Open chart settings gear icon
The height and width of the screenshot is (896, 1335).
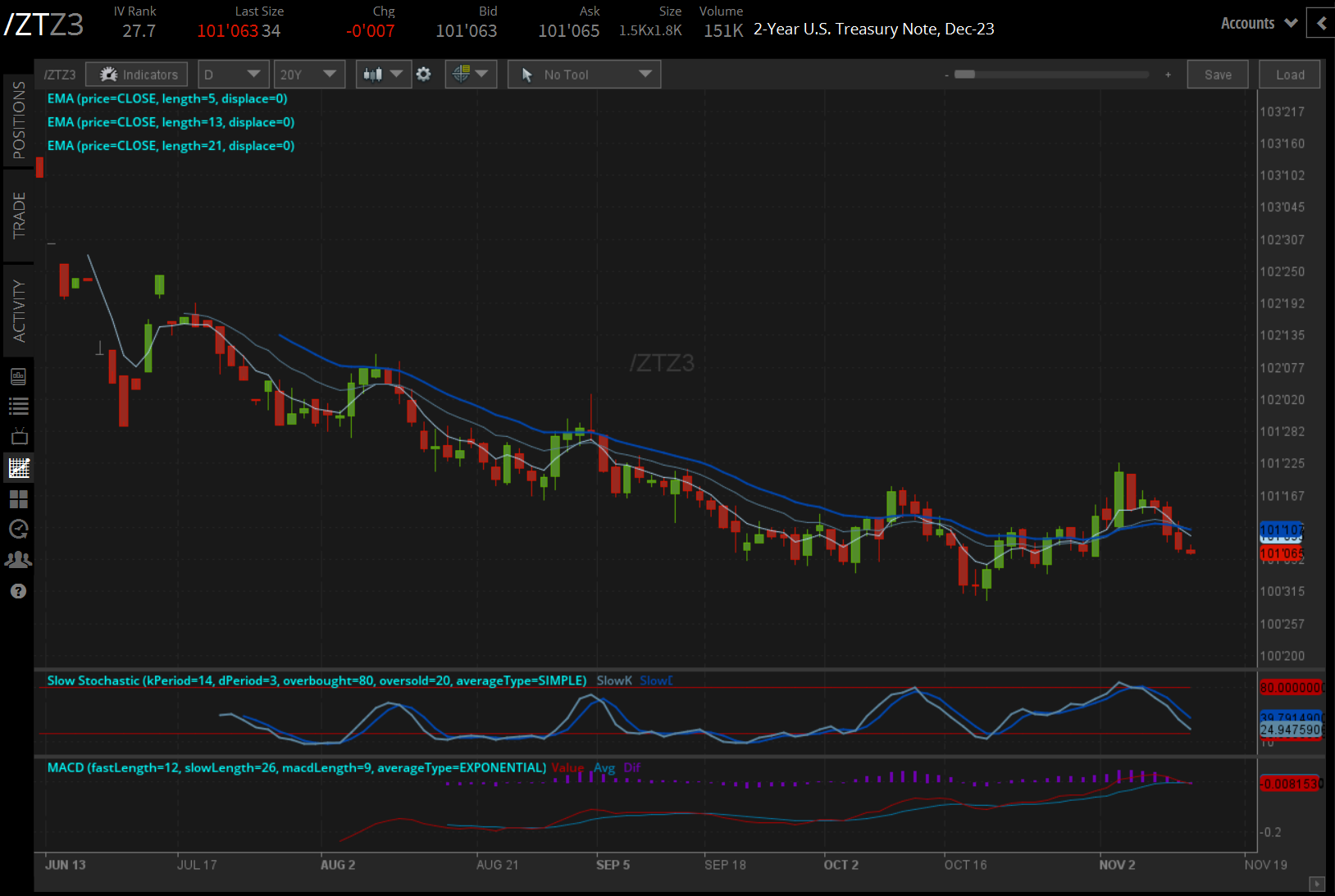coord(423,75)
